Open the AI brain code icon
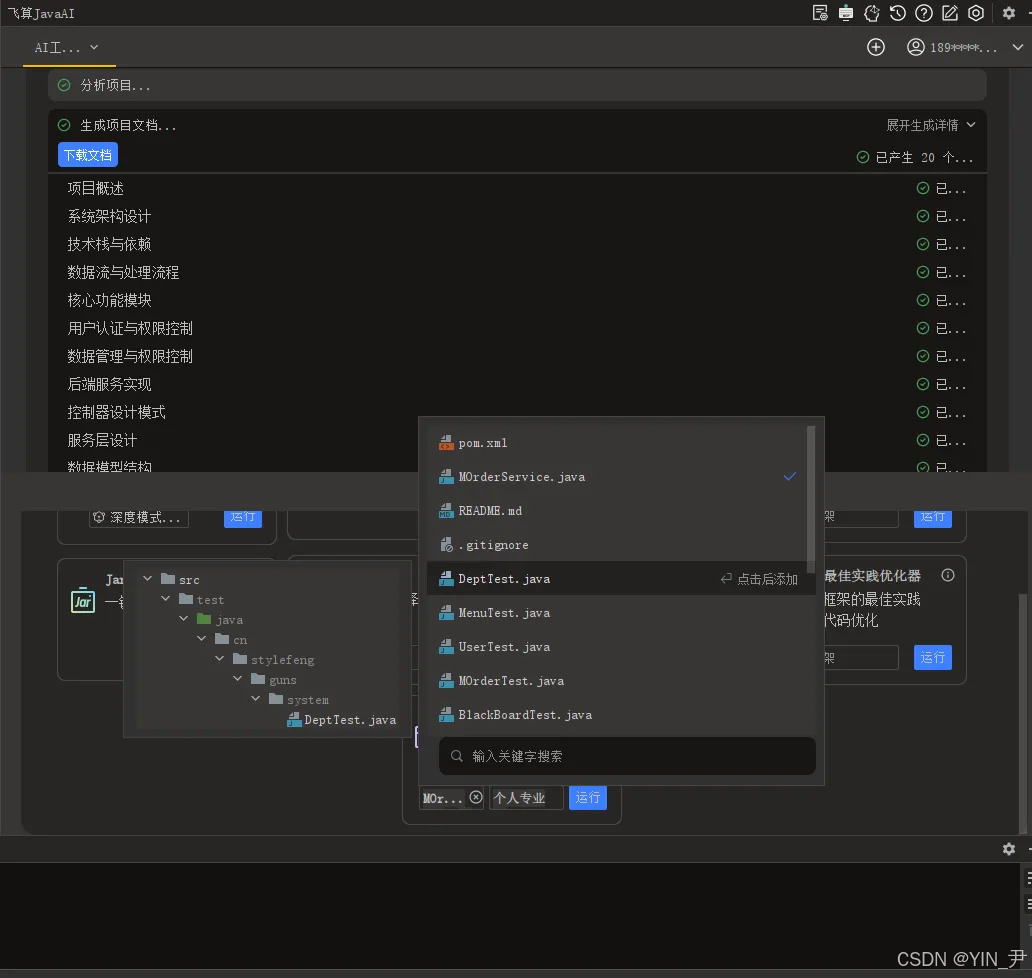Viewport: 1032px width, 978px height. pyautogui.click(x=872, y=13)
